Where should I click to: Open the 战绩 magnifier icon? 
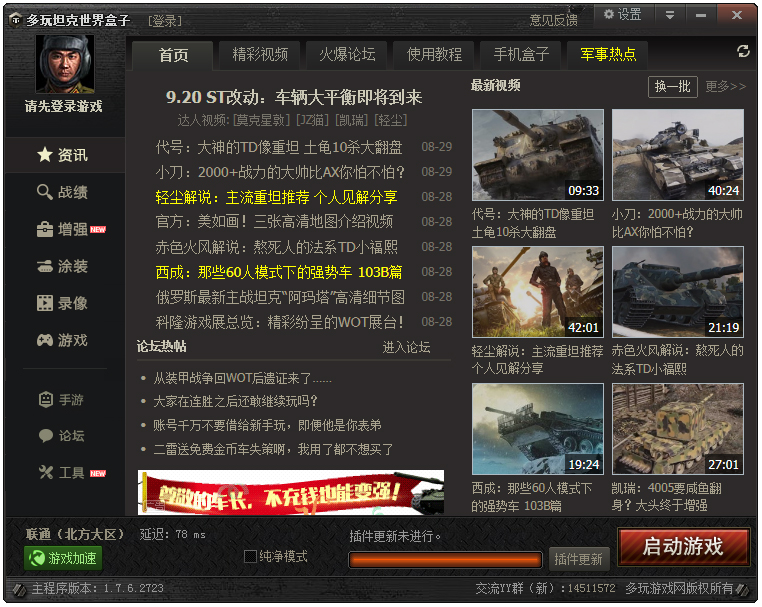point(45,192)
